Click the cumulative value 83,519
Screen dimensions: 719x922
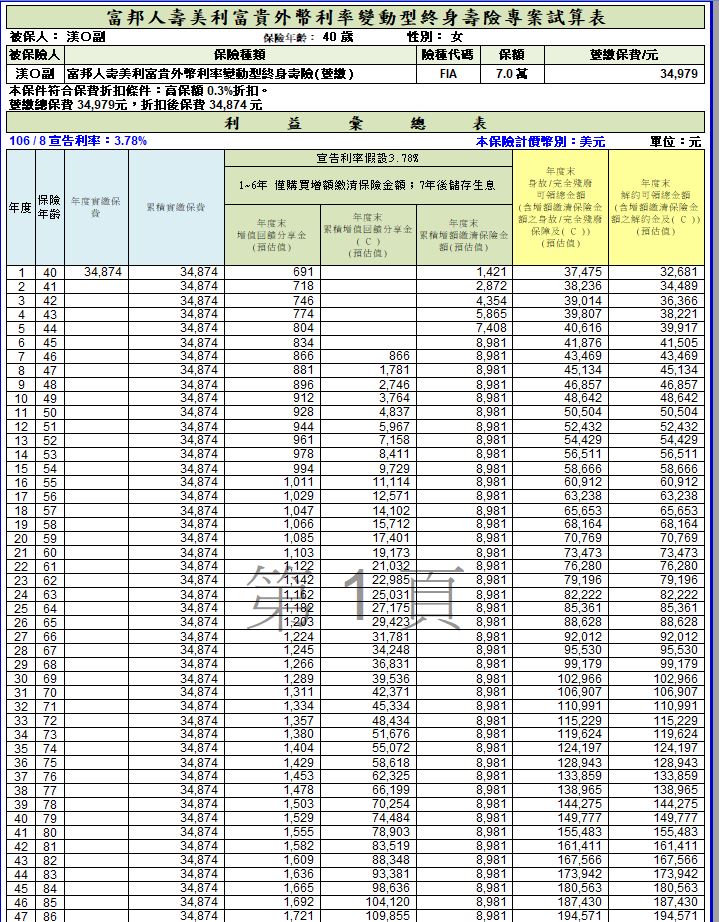[x=392, y=847]
